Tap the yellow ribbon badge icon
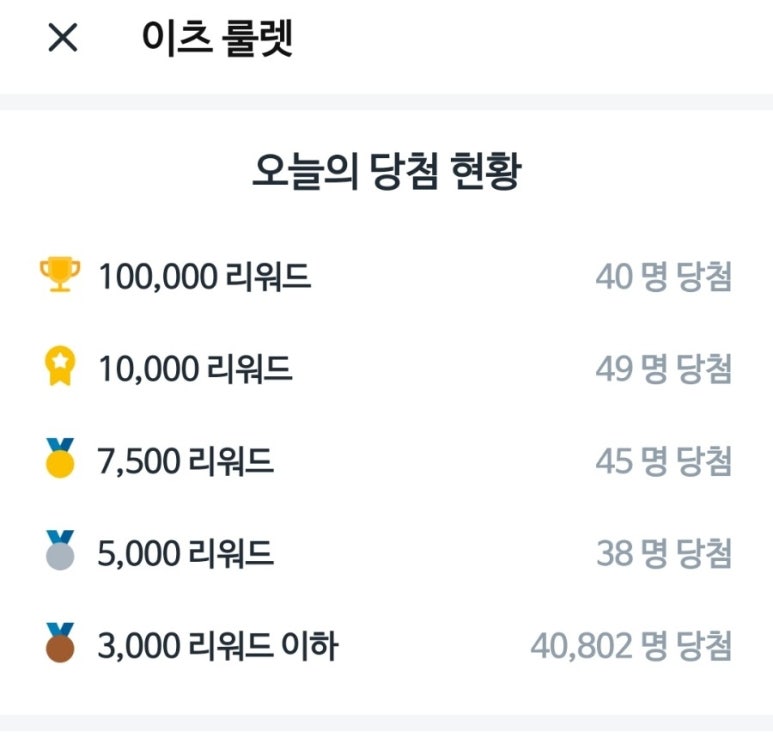Screen dimensions: 773x750 59,368
